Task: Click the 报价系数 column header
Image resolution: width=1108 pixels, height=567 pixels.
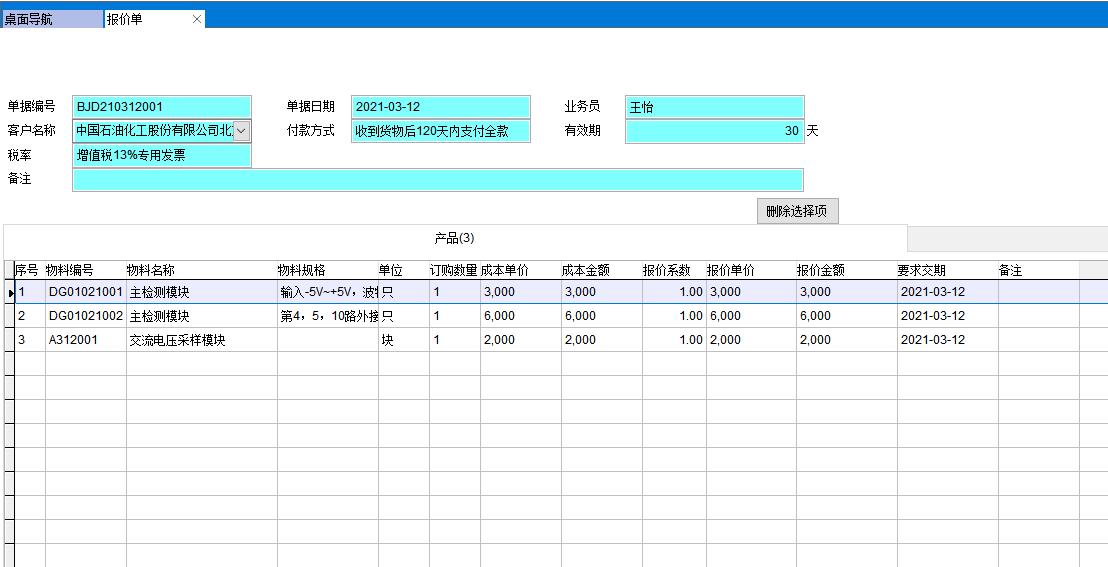Action: point(667,271)
